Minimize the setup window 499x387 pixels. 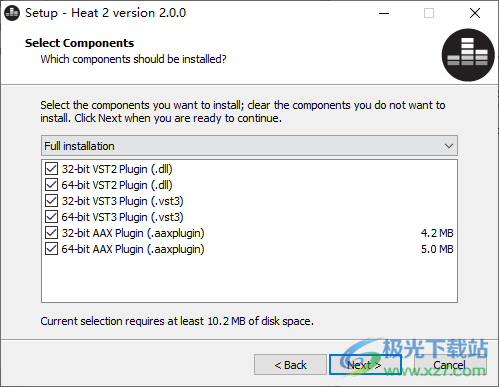(x=384, y=13)
